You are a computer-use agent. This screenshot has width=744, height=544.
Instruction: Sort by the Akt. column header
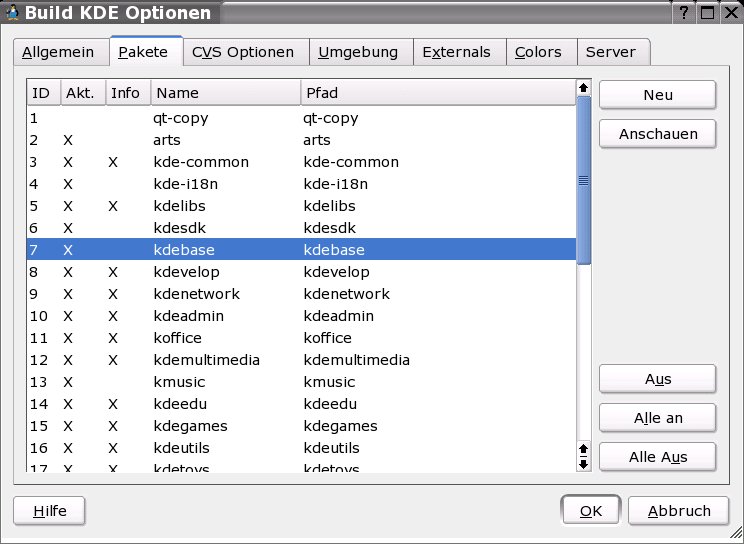point(84,93)
